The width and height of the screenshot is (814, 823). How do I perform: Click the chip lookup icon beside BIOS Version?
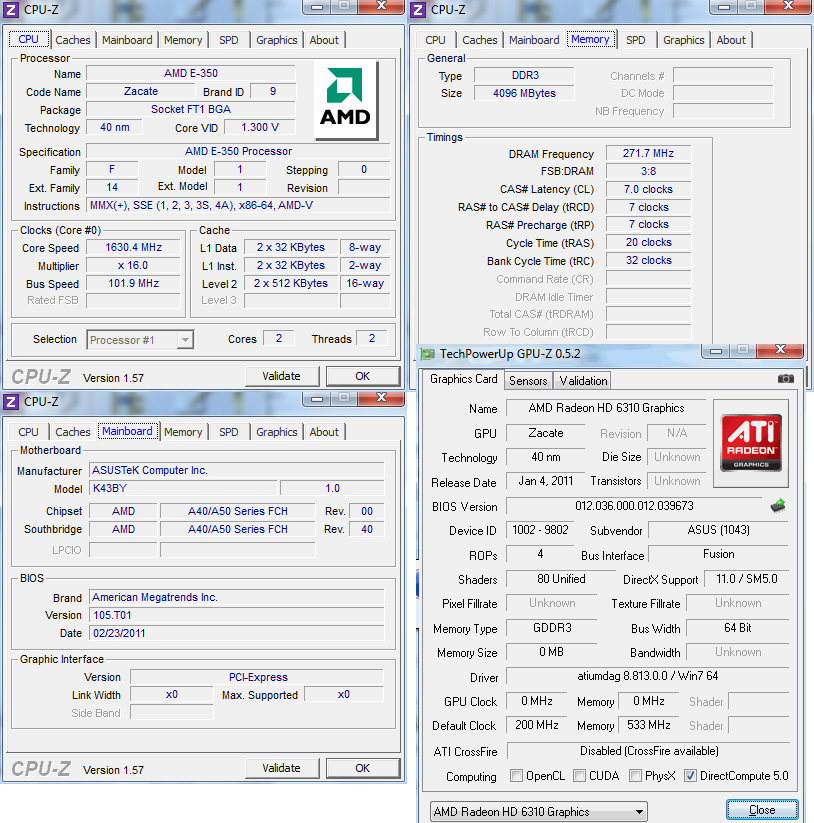click(780, 507)
